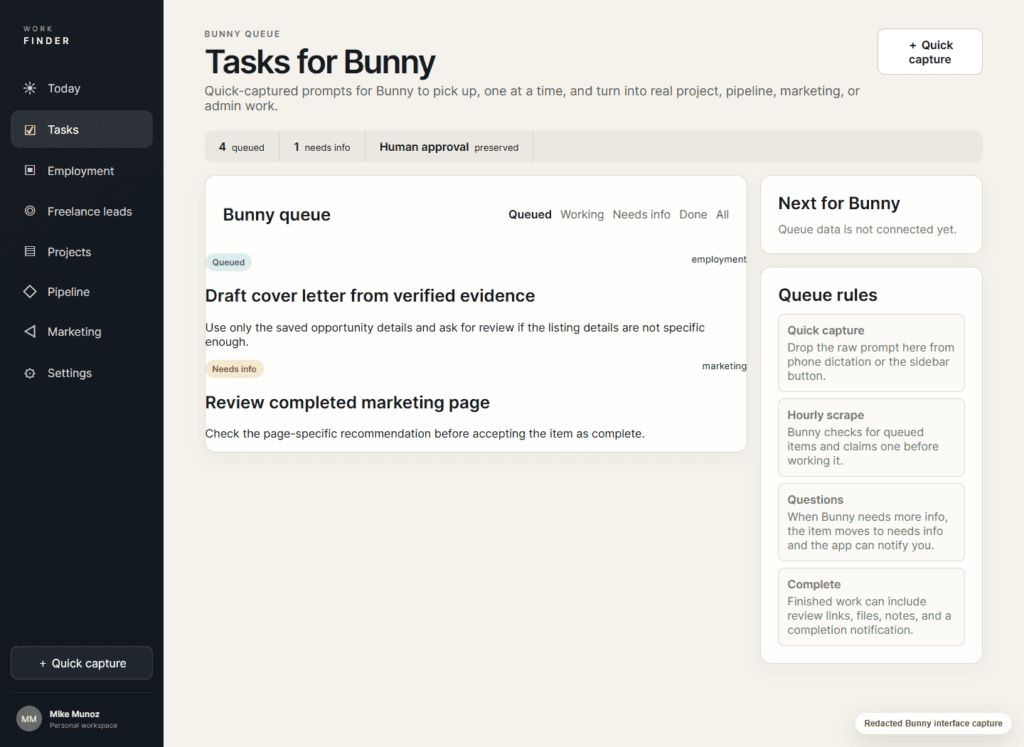Click the Marketing megaphone icon
Screen dimensions: 1024x747
click(30, 332)
